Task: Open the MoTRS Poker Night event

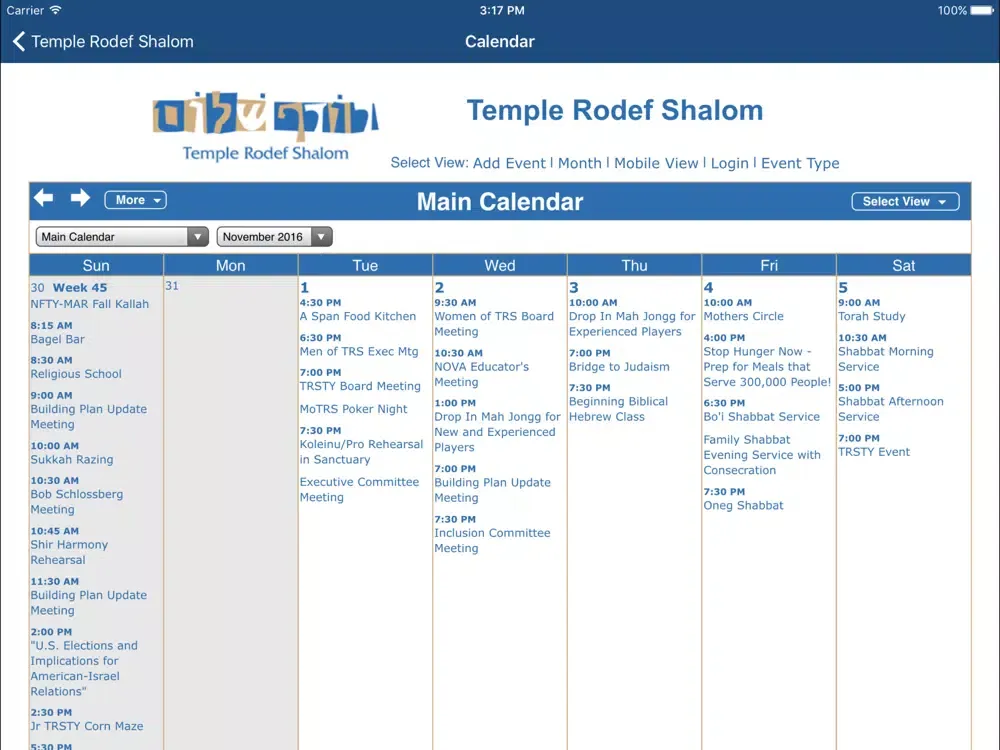Action: [353, 409]
